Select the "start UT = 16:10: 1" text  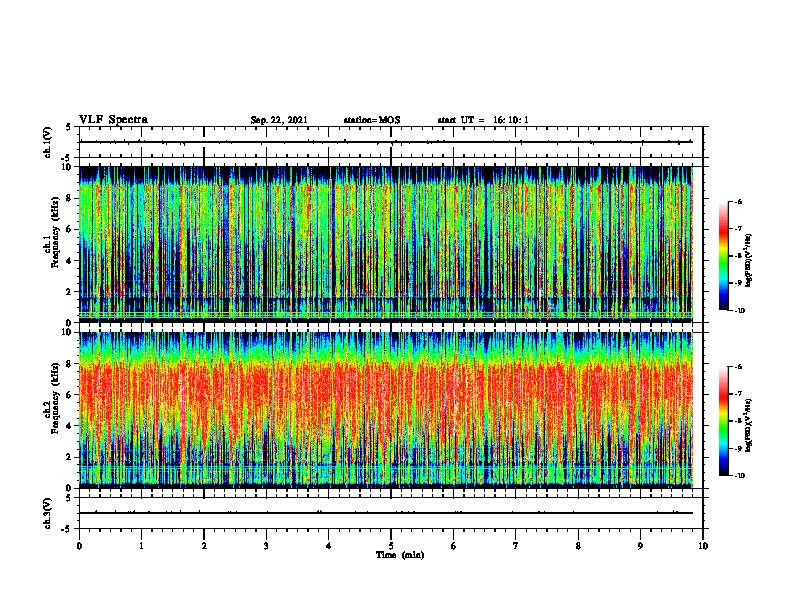483,120
